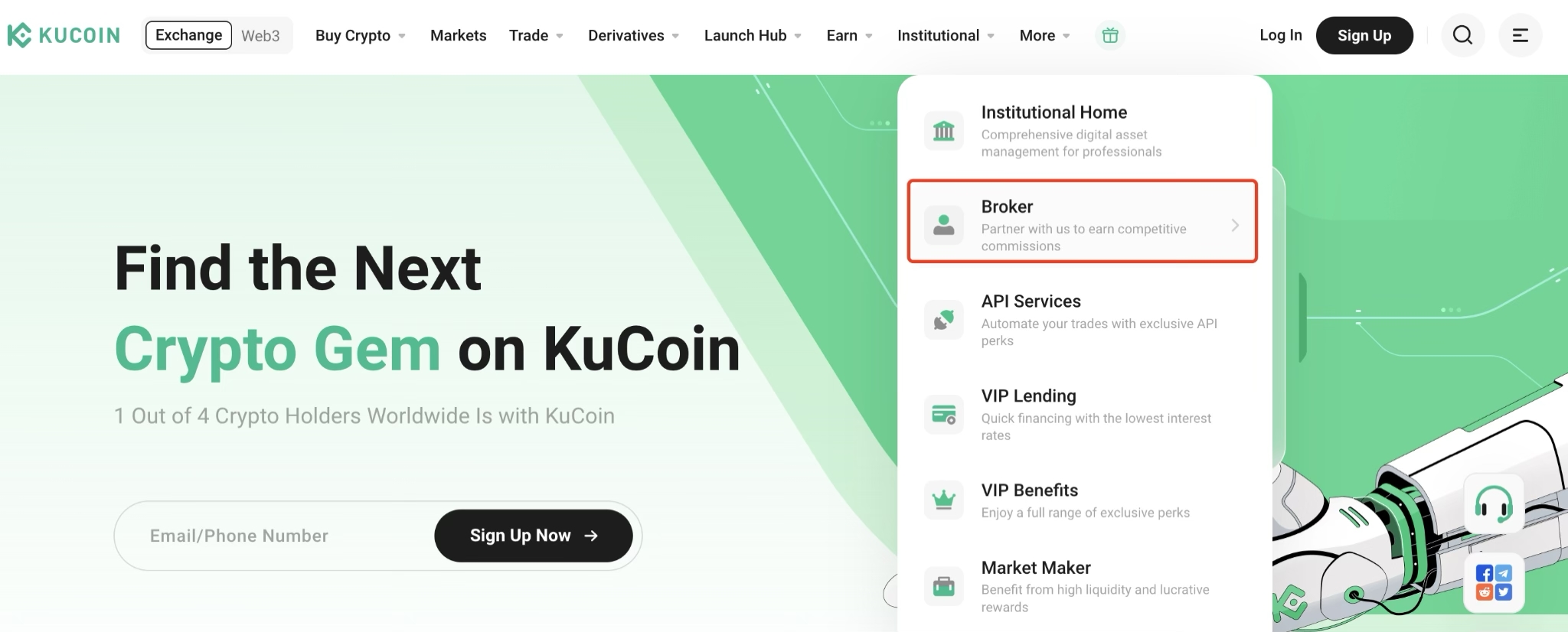Open the hamburger menu icon
The width and height of the screenshot is (1568, 632).
tap(1520, 35)
